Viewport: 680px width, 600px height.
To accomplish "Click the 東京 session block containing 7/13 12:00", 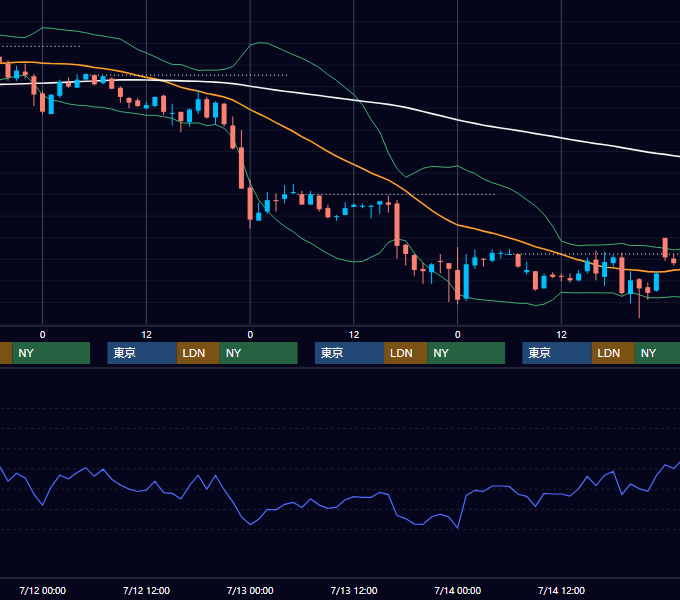I will coord(350,353).
